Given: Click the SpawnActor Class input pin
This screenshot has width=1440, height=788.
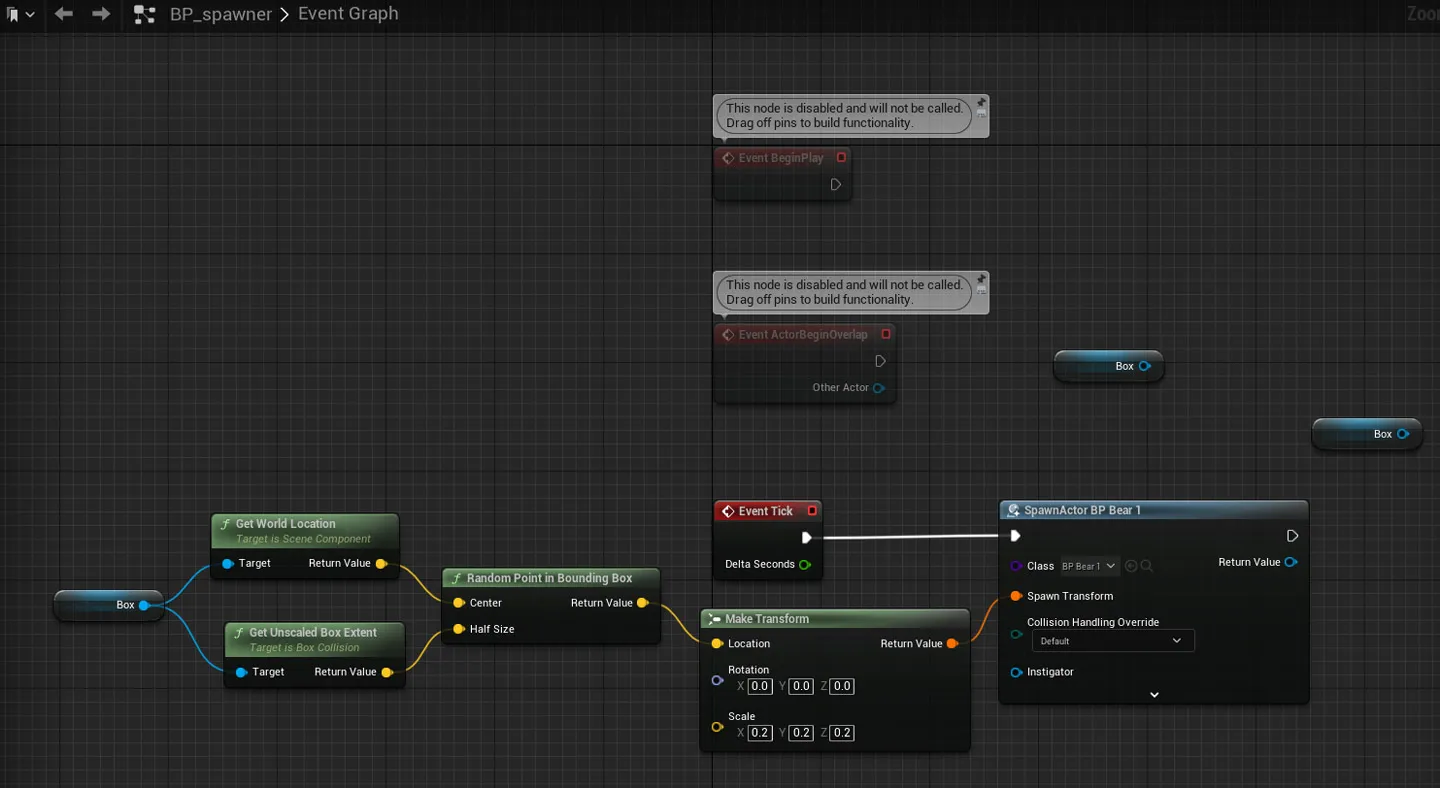Looking at the screenshot, I should click(1016, 566).
